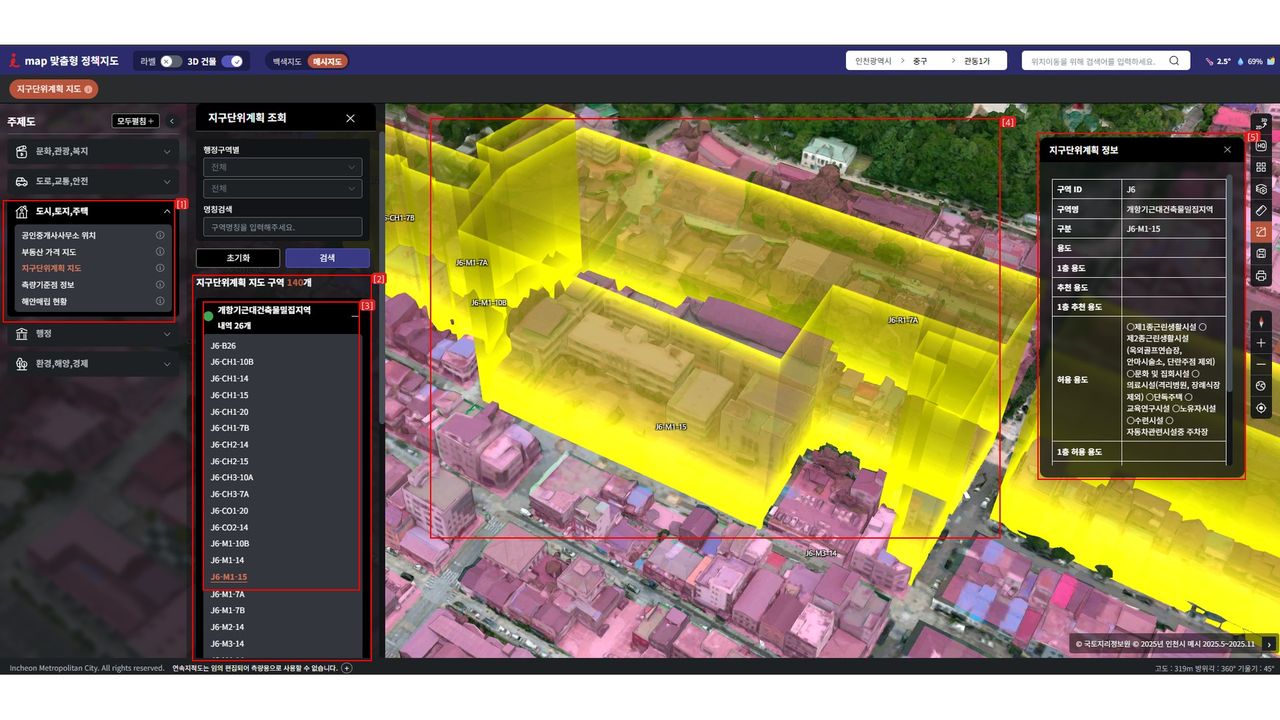Toggle the 라벨 label switch
Viewport: 1280px width, 720px height.
pyautogui.click(x=171, y=61)
